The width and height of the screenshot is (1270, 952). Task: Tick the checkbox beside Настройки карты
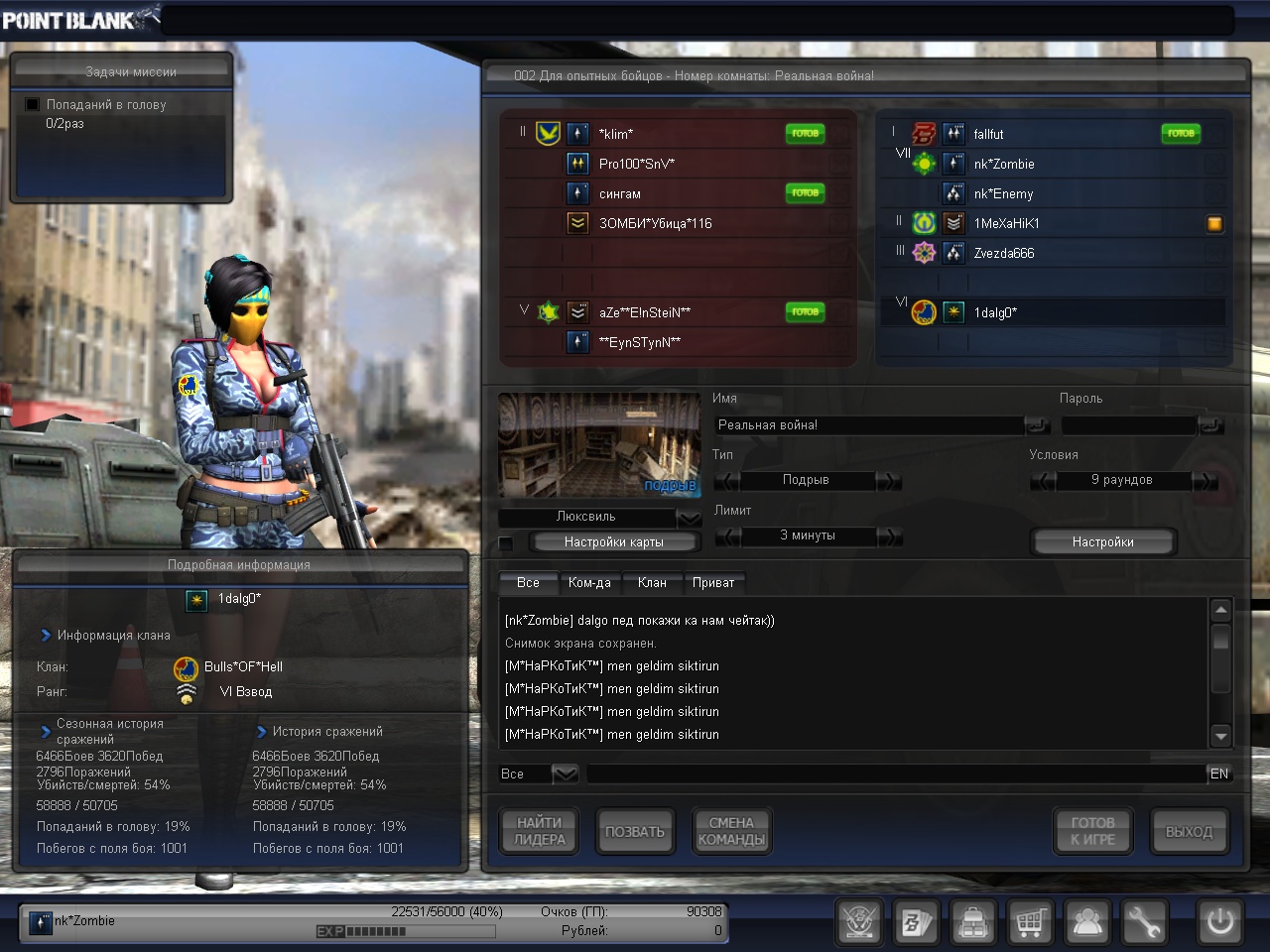pos(506,542)
